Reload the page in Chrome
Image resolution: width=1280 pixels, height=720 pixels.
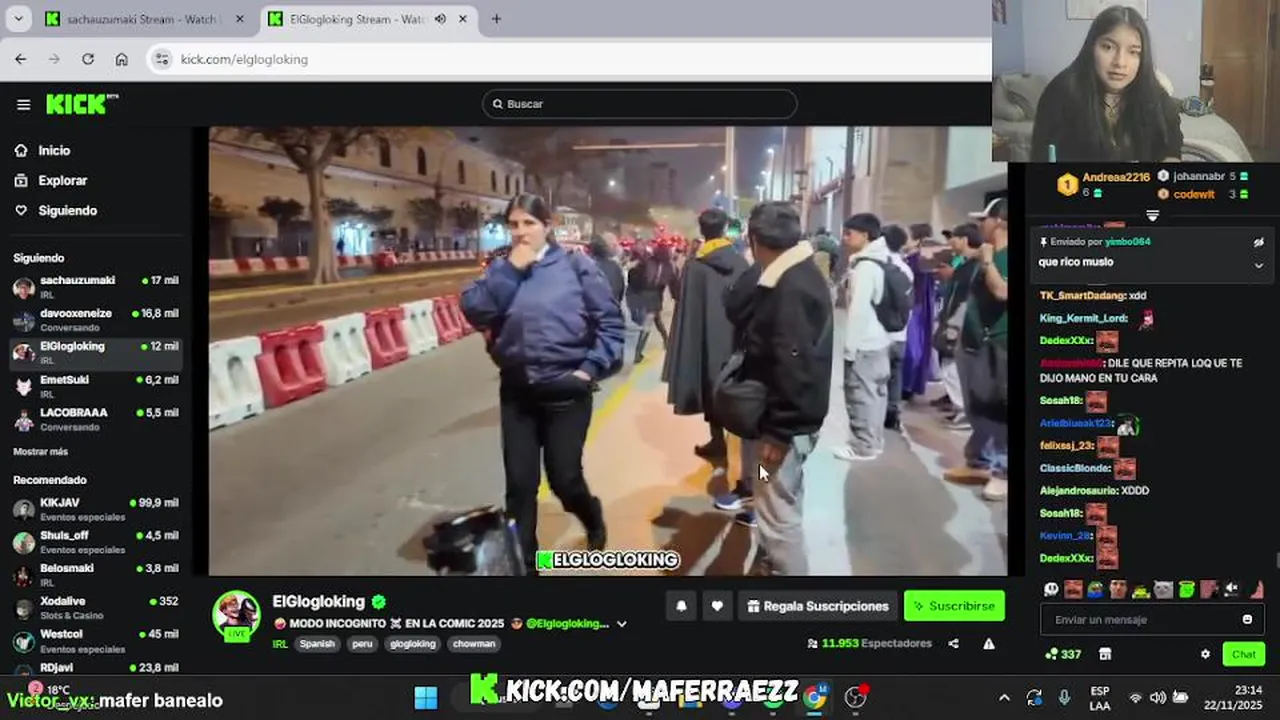[x=88, y=59]
